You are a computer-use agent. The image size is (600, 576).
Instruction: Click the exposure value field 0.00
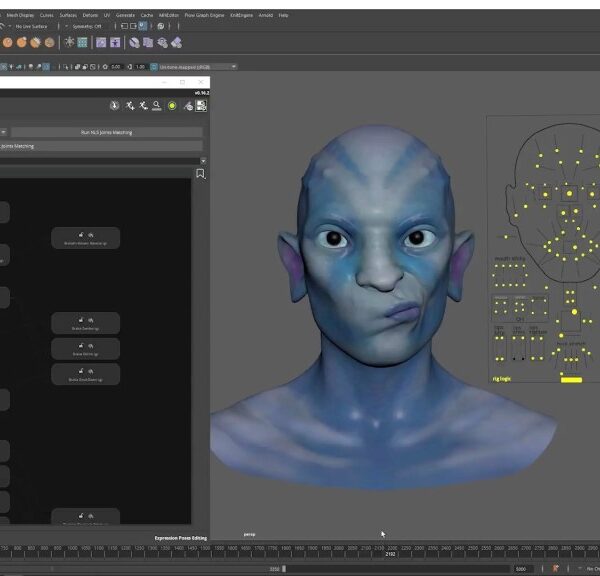(x=116, y=67)
